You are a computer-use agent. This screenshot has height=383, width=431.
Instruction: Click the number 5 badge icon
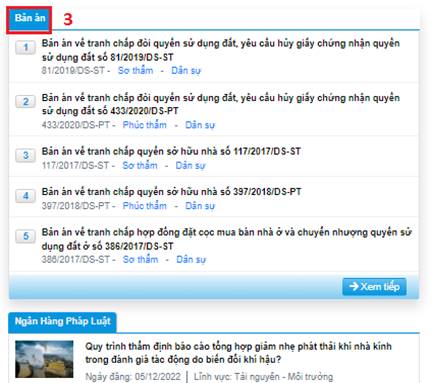click(x=25, y=236)
